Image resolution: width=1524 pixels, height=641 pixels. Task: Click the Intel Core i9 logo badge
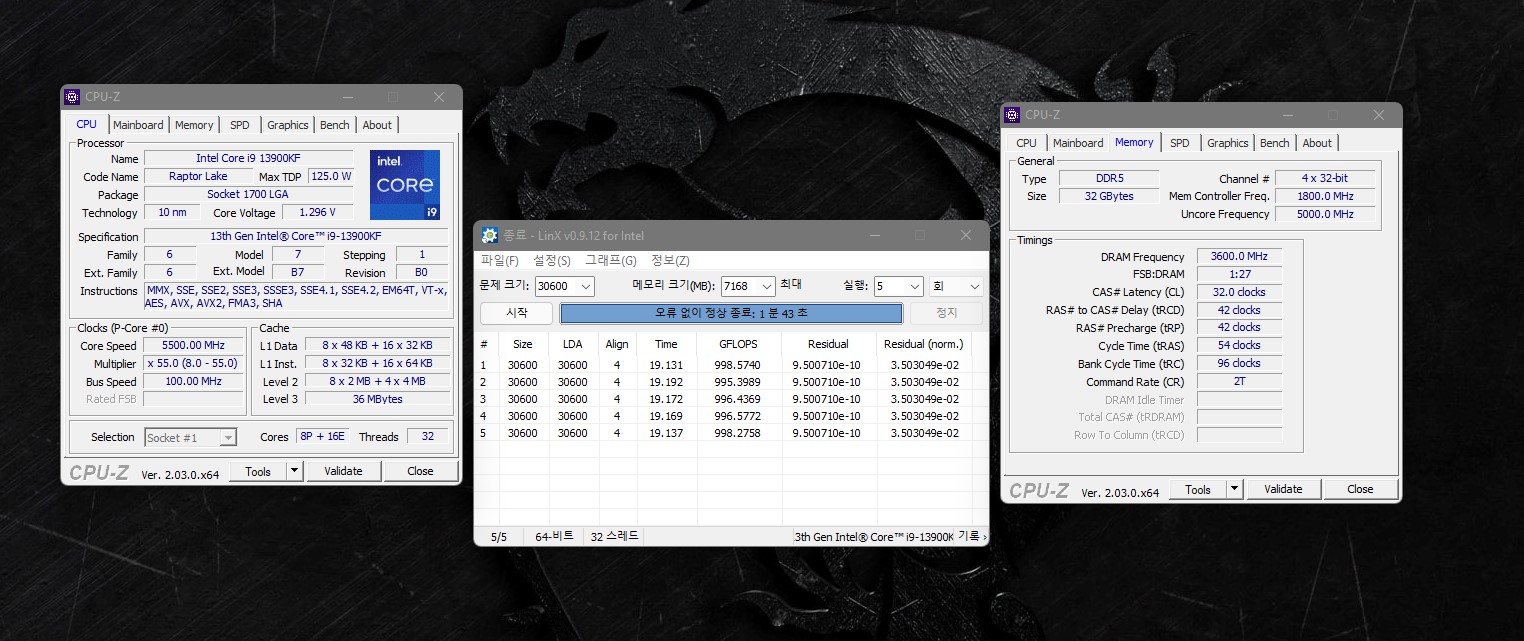404,185
